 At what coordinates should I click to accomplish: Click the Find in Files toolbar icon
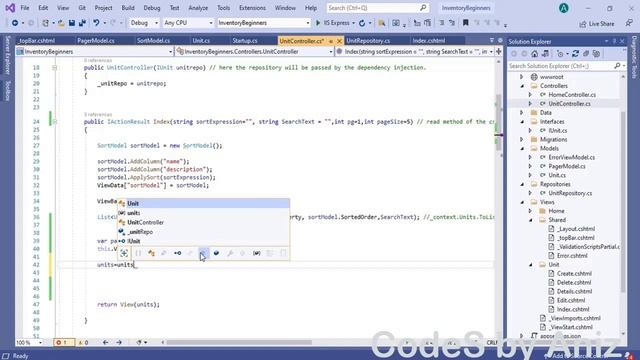click(x=382, y=23)
